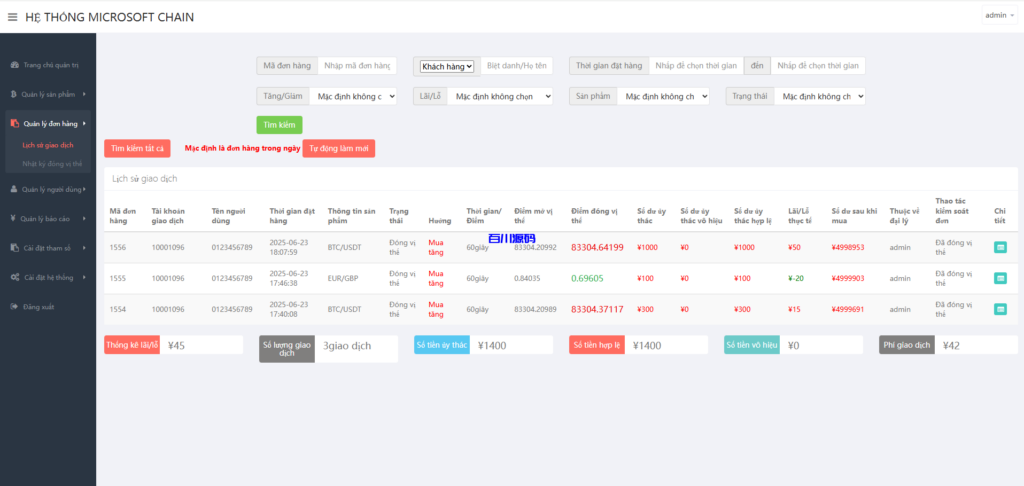This screenshot has width=1024, height=486.
Task: Open details icon for order 1554
Action: tap(1000, 309)
